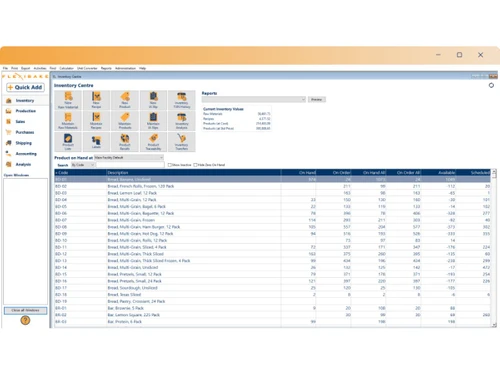
Task: Click the Close all Windows button
Action: [x=25, y=310]
